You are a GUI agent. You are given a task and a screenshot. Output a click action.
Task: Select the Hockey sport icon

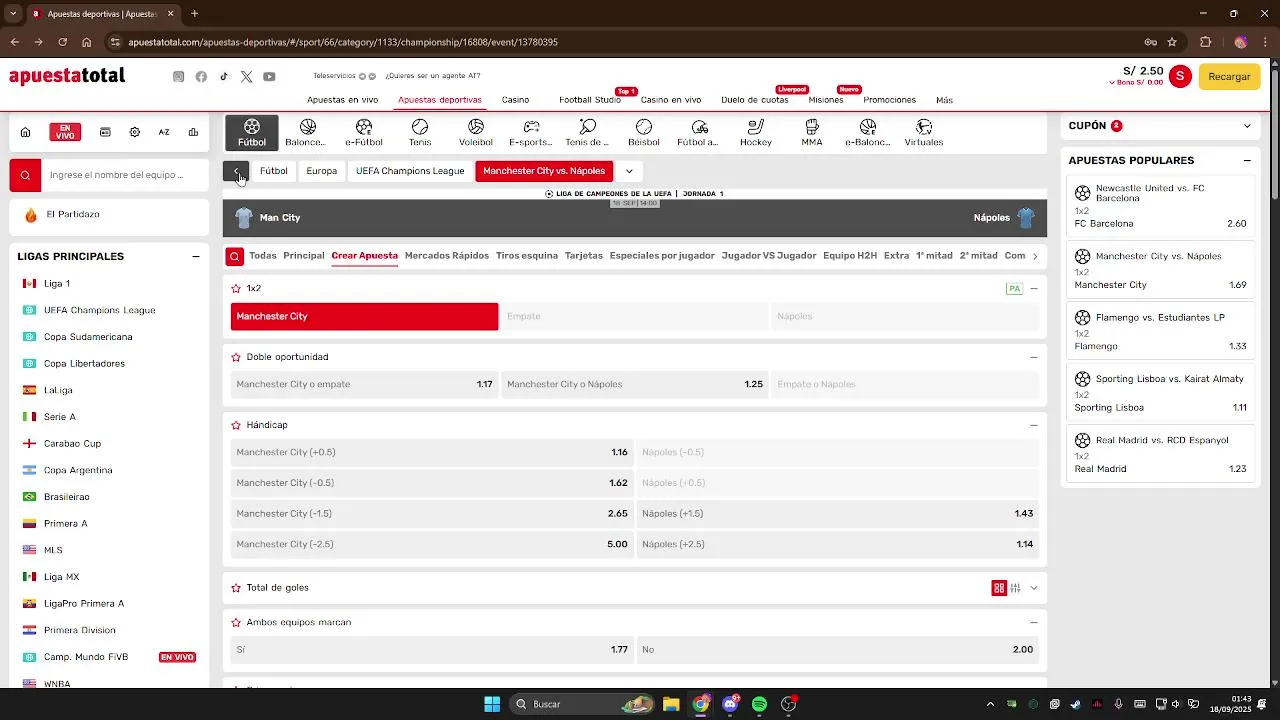(756, 133)
